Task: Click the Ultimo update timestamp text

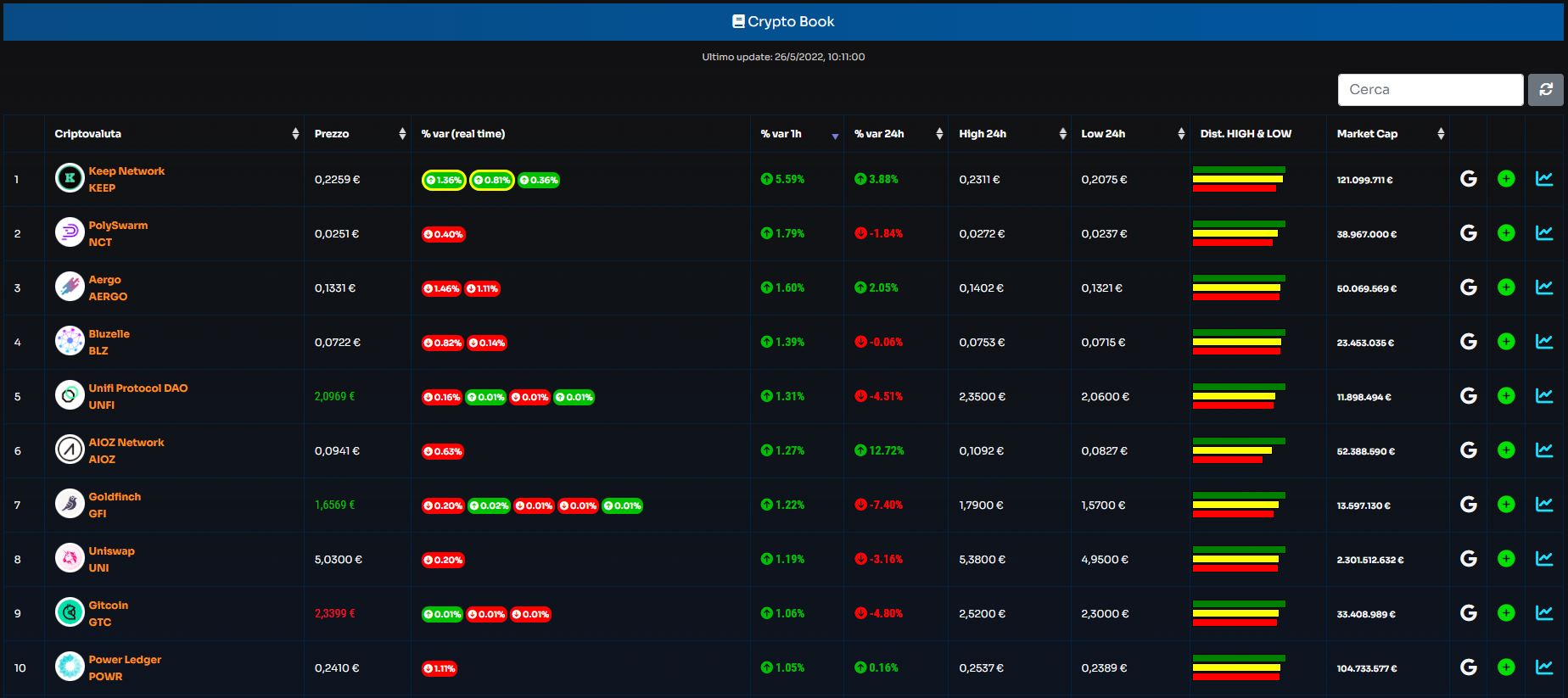Action: (x=783, y=57)
